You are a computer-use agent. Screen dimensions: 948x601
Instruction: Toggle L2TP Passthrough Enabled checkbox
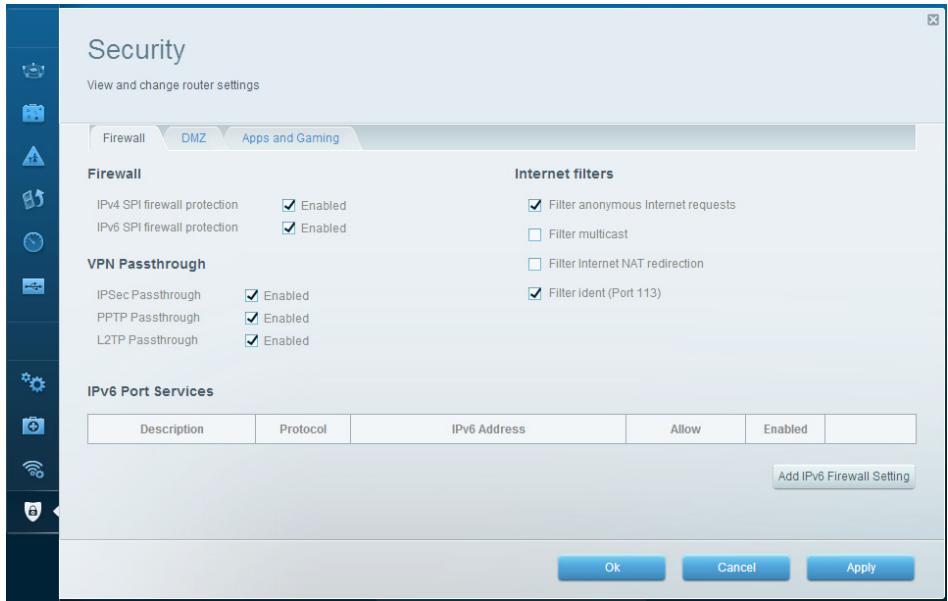pos(252,340)
